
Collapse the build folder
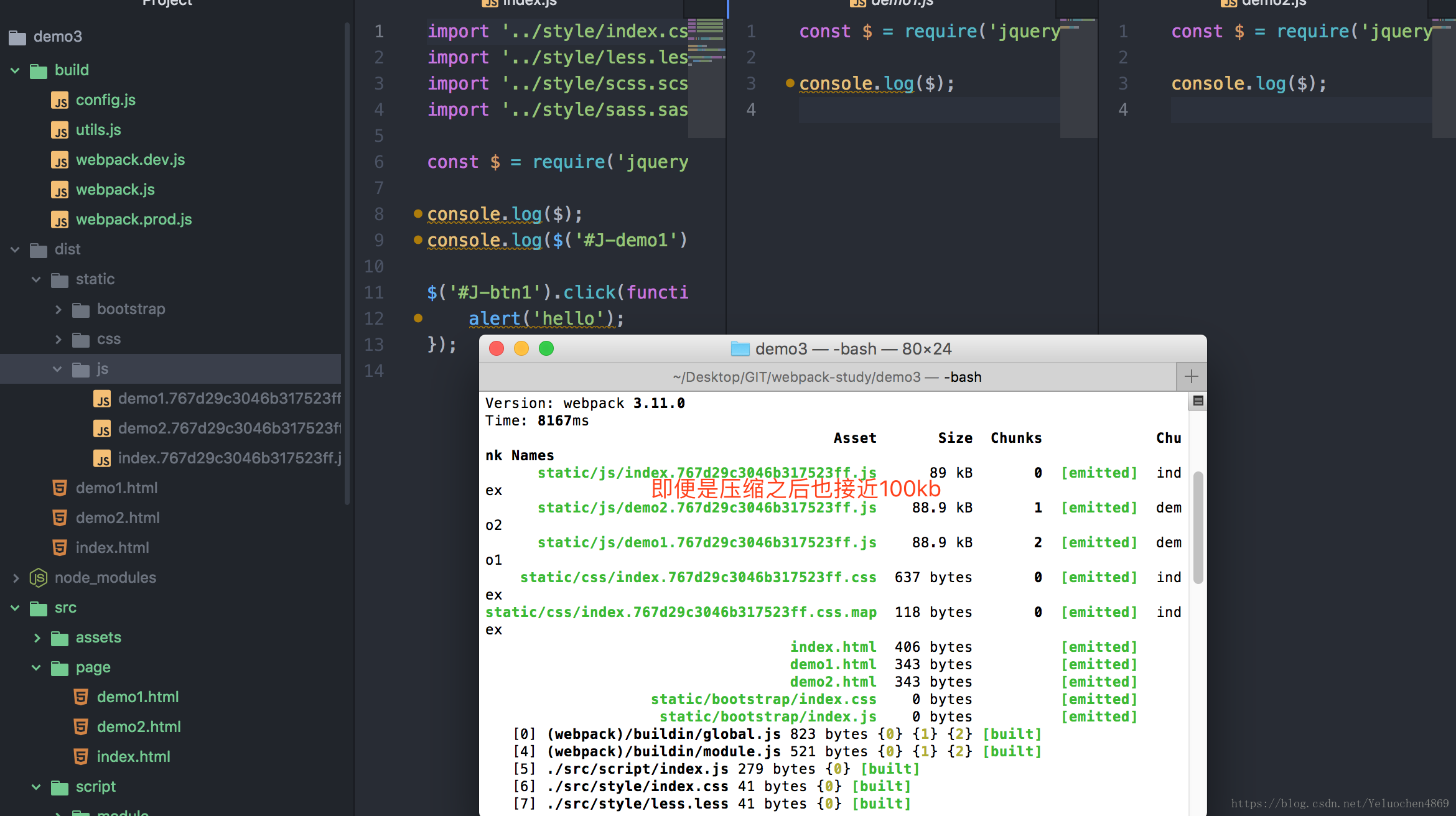16,70
